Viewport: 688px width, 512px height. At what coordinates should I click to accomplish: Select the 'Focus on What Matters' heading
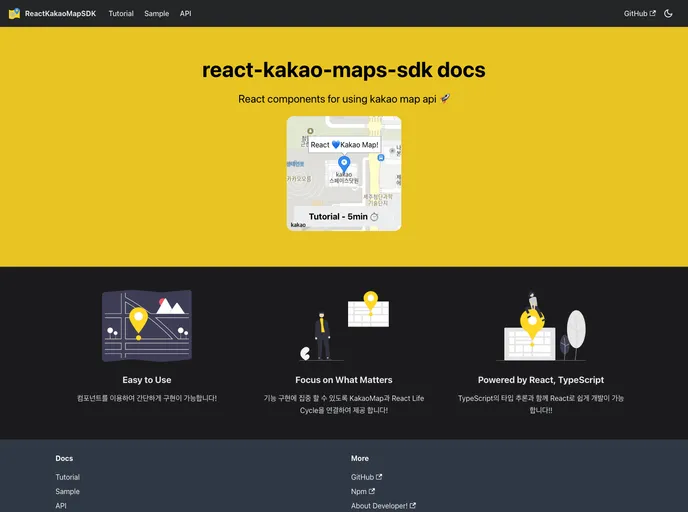pos(344,380)
